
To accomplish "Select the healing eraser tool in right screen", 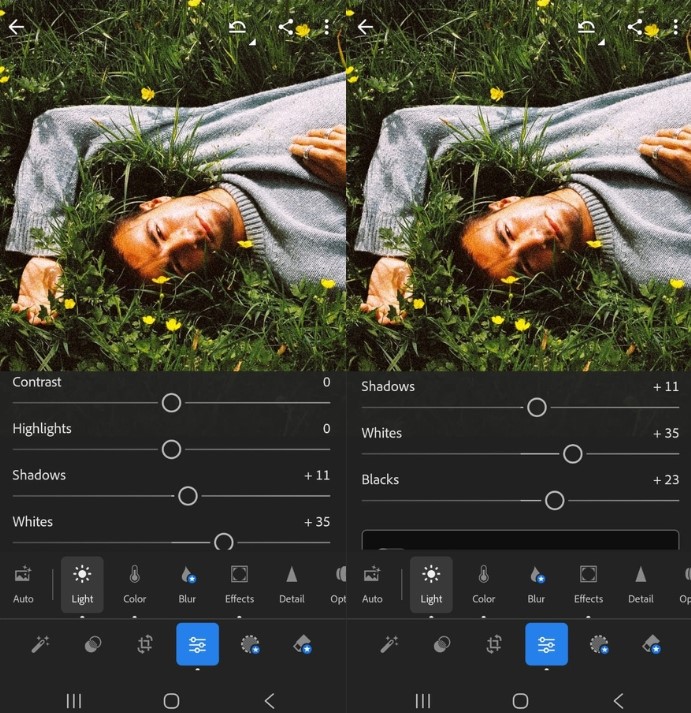I will [x=651, y=644].
